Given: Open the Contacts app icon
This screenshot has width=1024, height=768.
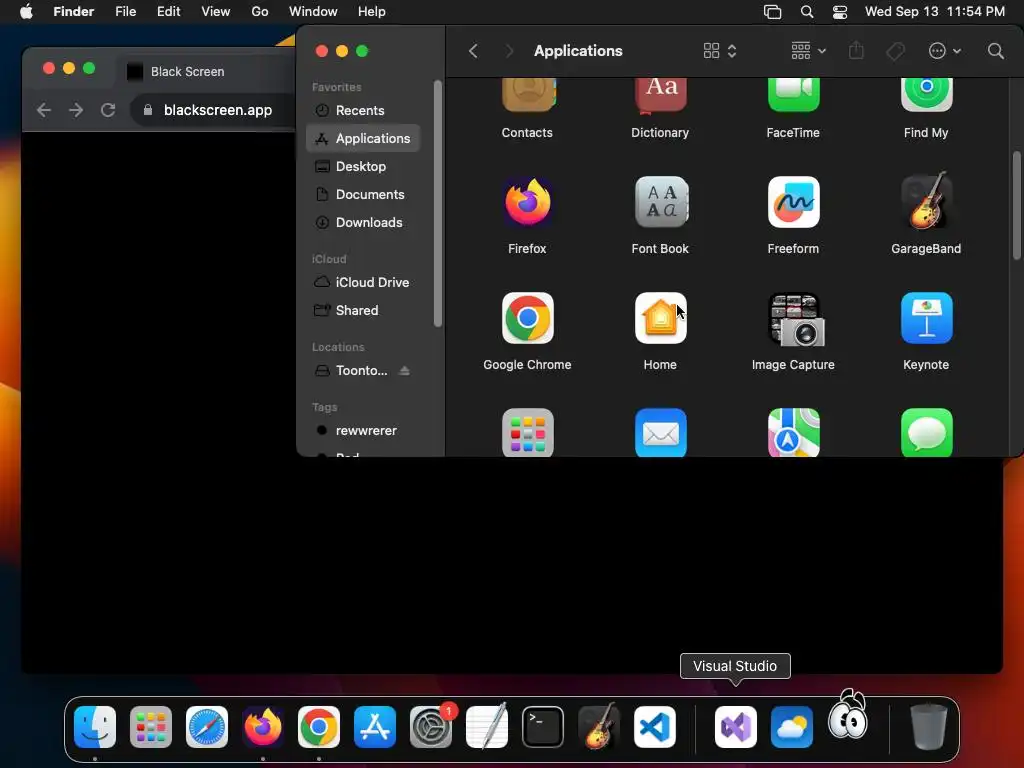Looking at the screenshot, I should (528, 95).
